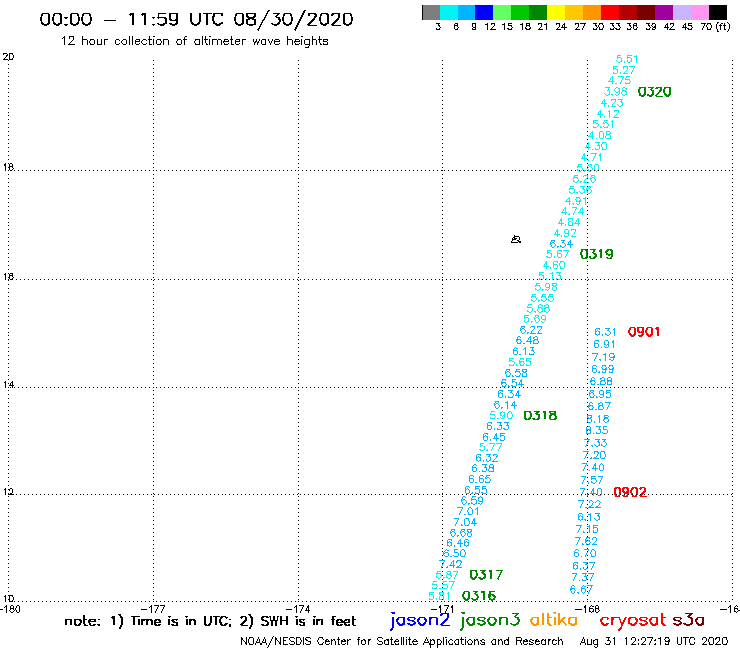The height and width of the screenshot is (650, 740).
Task: Select the 0319 time stamp
Action: pos(597,254)
